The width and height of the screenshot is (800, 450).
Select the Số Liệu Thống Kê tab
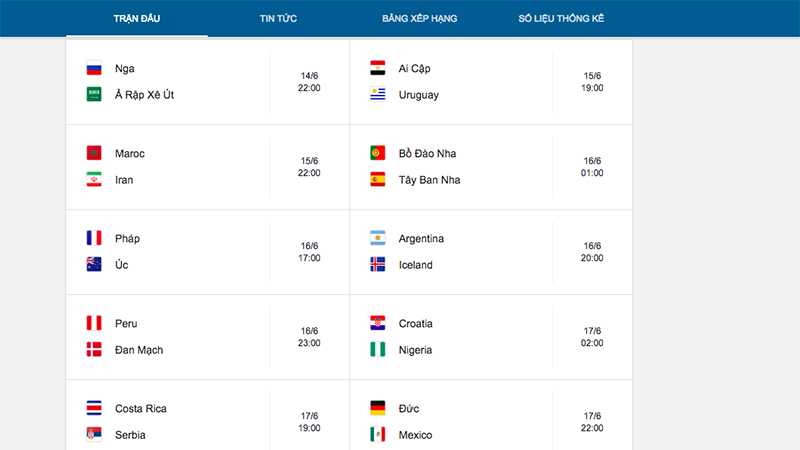561,19
